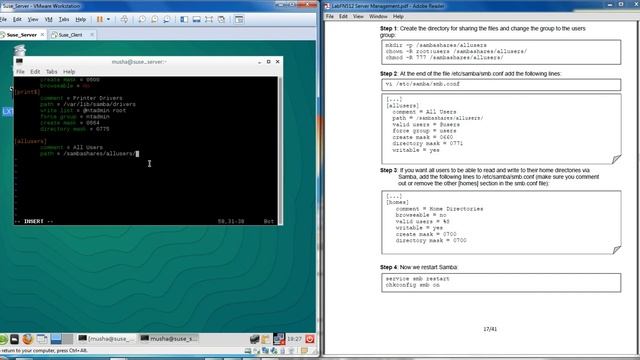Click the desktop trash/computer icon in guest

point(20,50)
